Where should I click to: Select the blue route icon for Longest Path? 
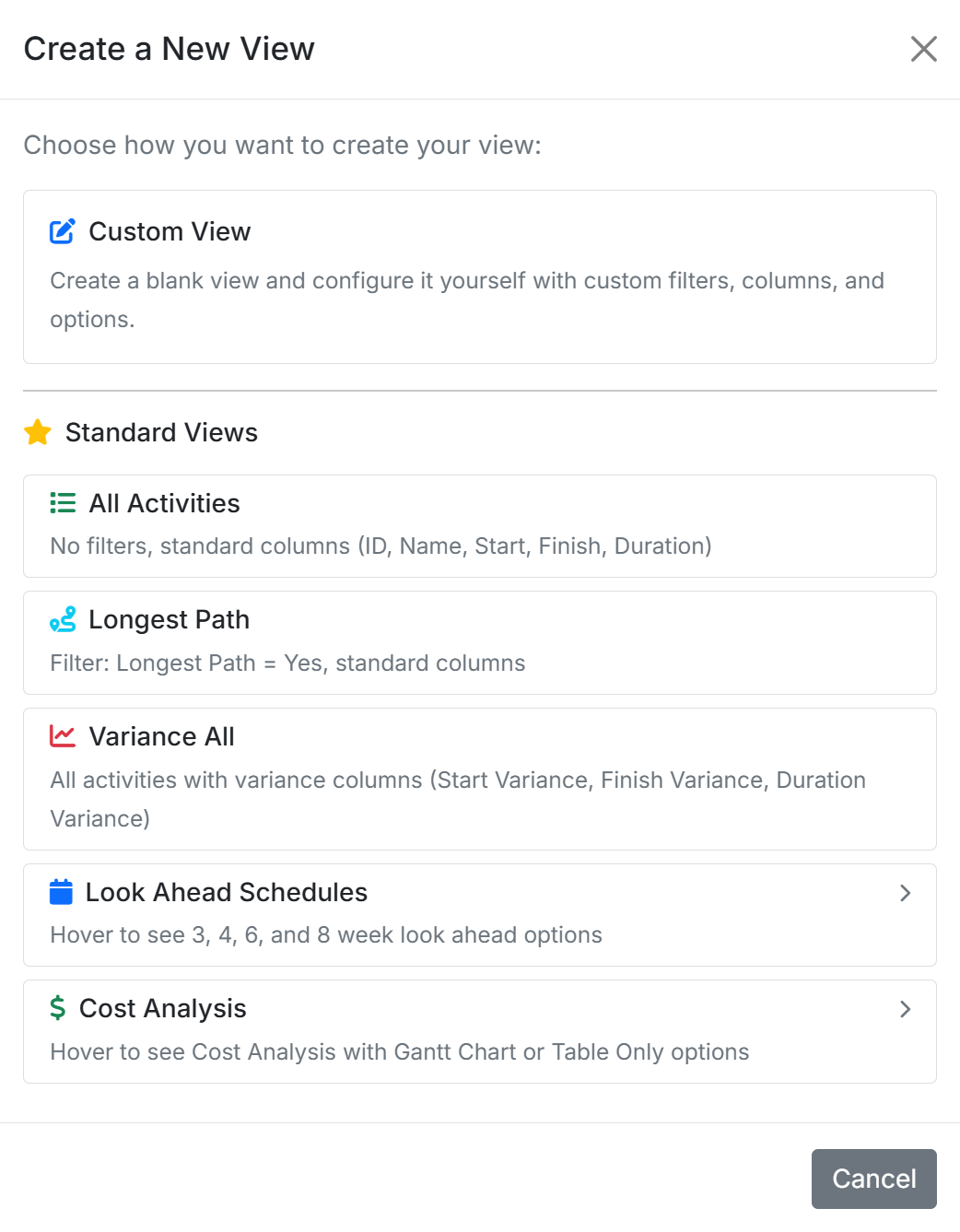tap(62, 619)
